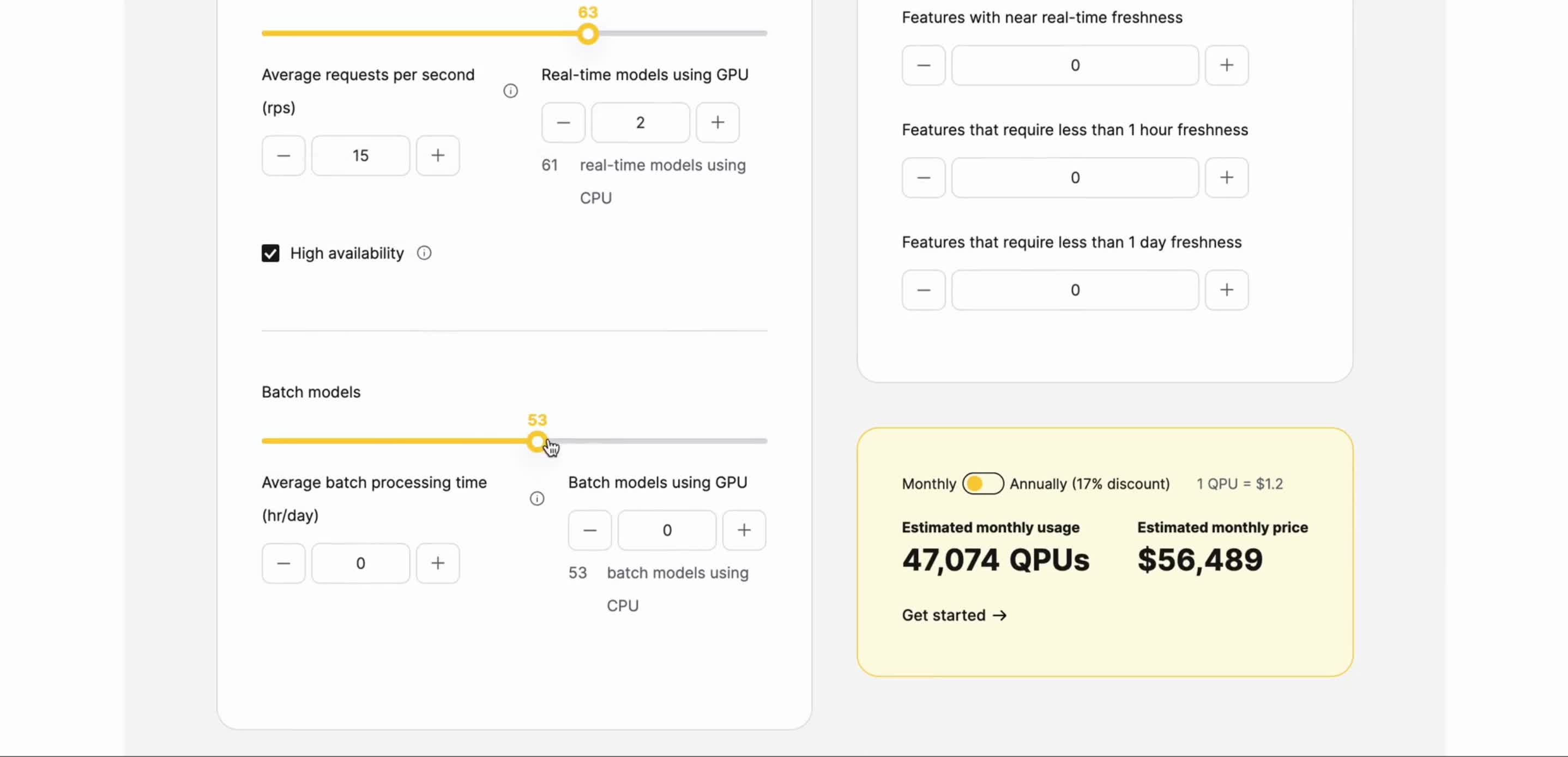Decrease average batch processing time

[x=283, y=563]
